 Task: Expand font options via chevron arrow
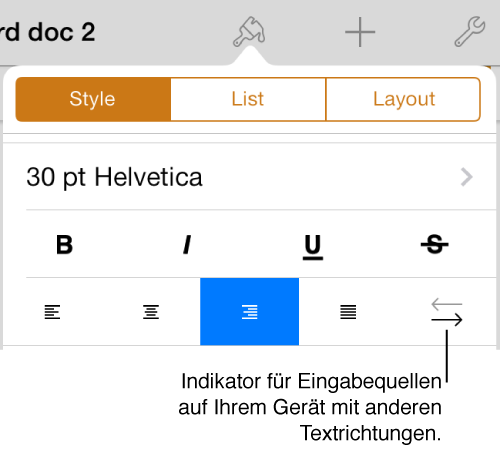[x=466, y=177]
